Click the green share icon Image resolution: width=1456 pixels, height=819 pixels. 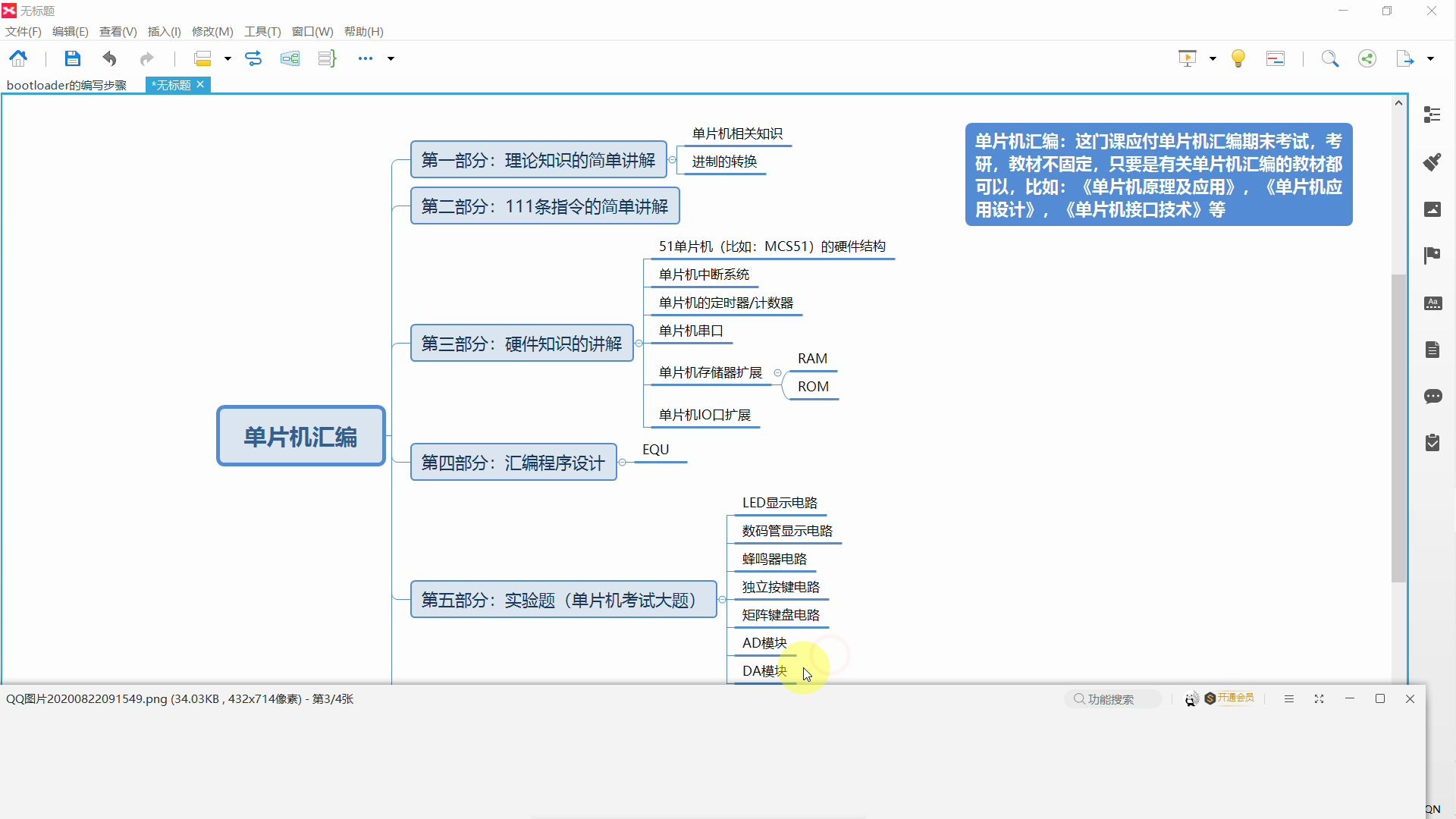(x=1367, y=58)
